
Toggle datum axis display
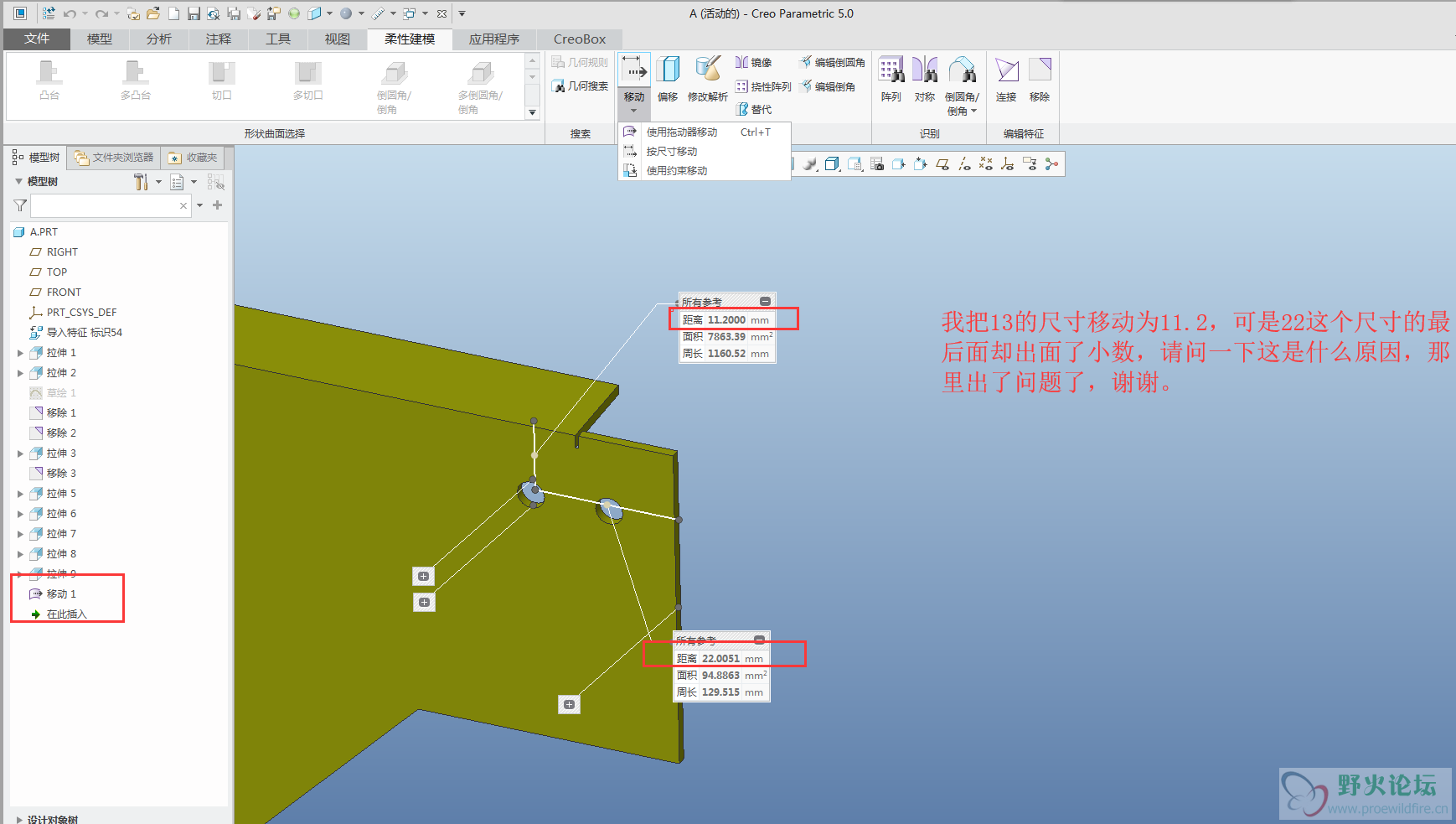tap(964, 164)
